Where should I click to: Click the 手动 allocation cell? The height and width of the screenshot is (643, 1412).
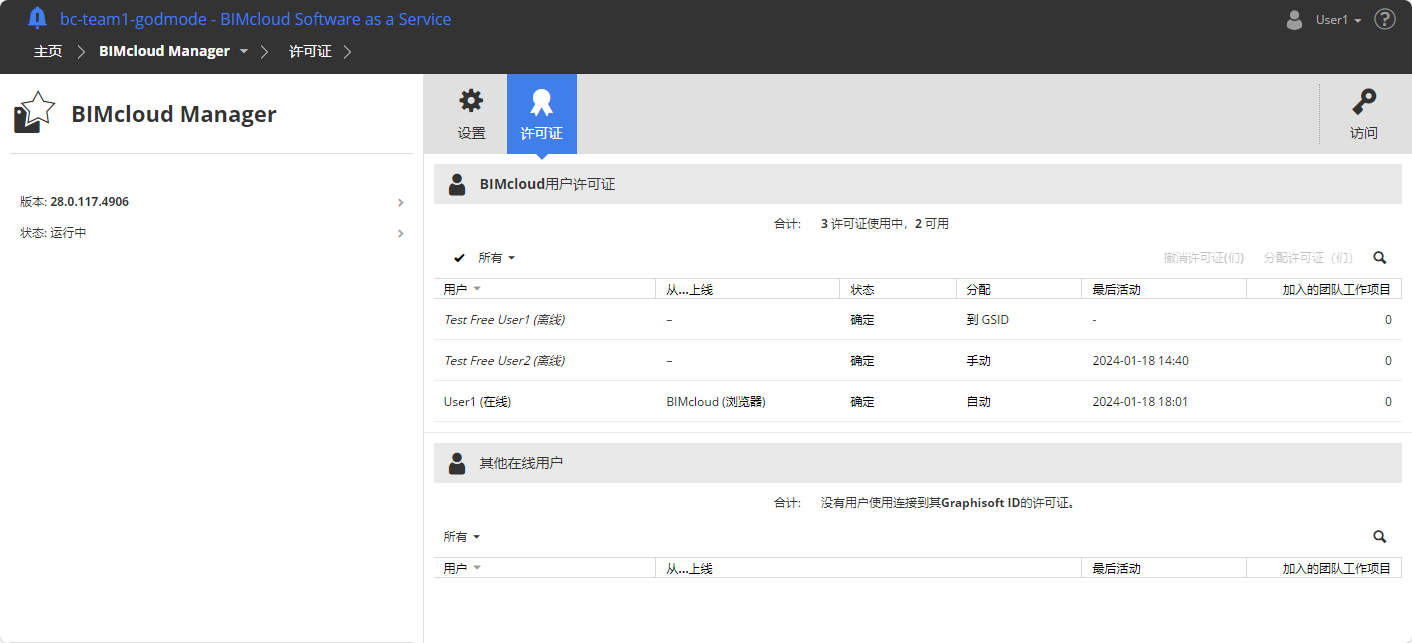(978, 361)
